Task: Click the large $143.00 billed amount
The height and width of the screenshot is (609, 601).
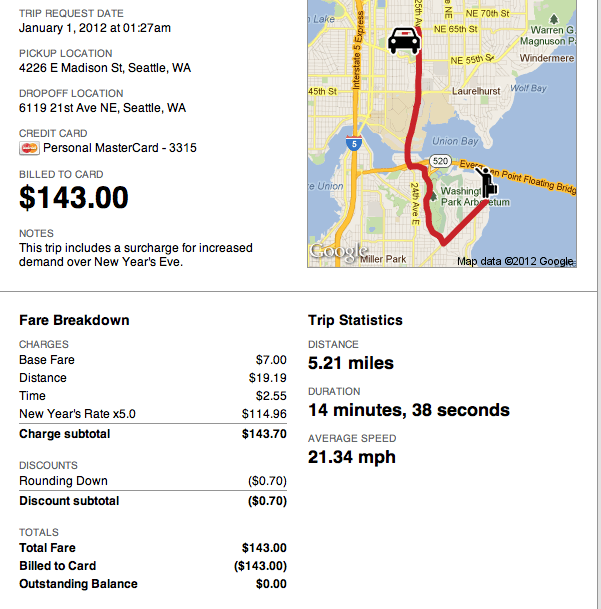Action: point(74,198)
